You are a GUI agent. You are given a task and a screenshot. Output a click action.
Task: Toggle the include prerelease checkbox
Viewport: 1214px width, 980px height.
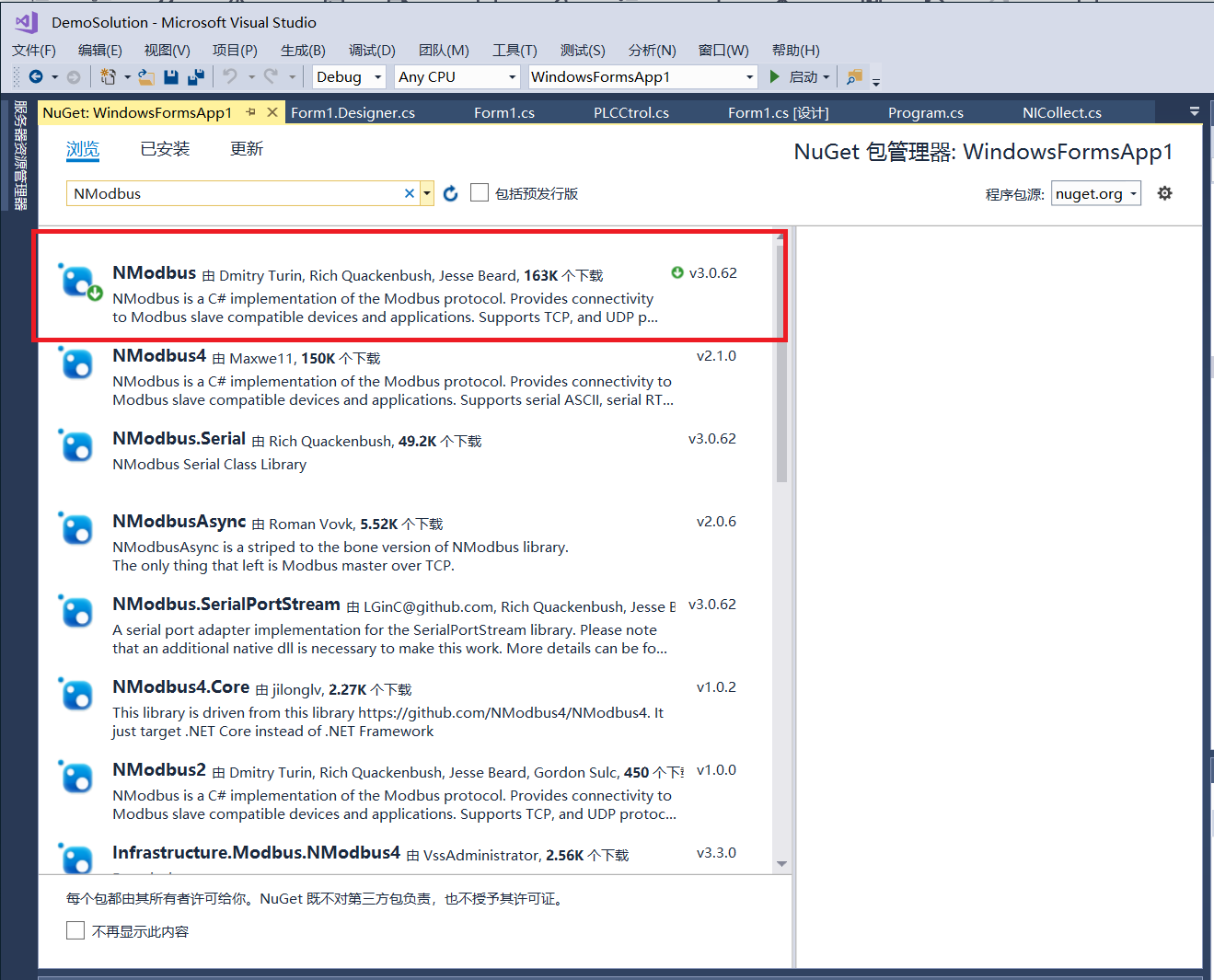[x=480, y=192]
